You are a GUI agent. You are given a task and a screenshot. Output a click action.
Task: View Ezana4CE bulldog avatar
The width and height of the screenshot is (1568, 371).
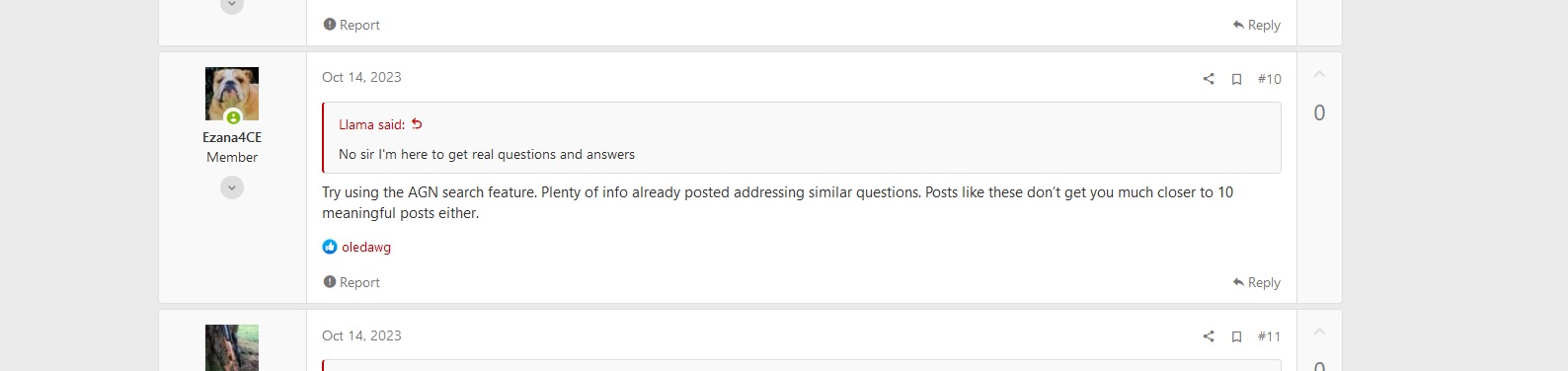tap(232, 94)
